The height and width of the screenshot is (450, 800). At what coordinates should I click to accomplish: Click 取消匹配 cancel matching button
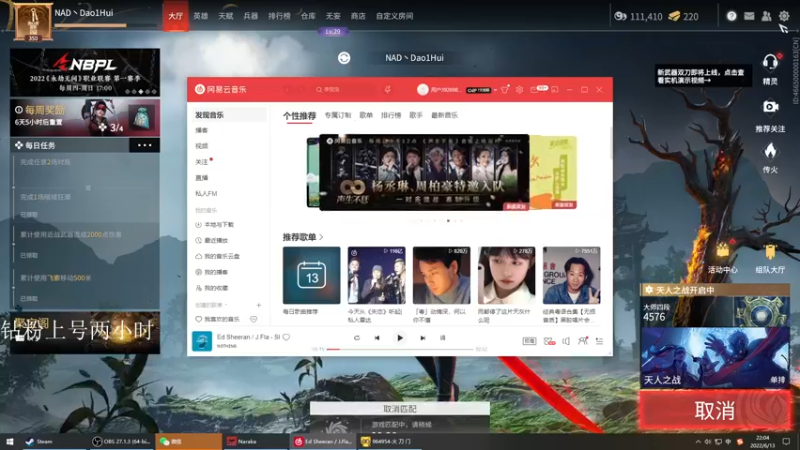[399, 409]
